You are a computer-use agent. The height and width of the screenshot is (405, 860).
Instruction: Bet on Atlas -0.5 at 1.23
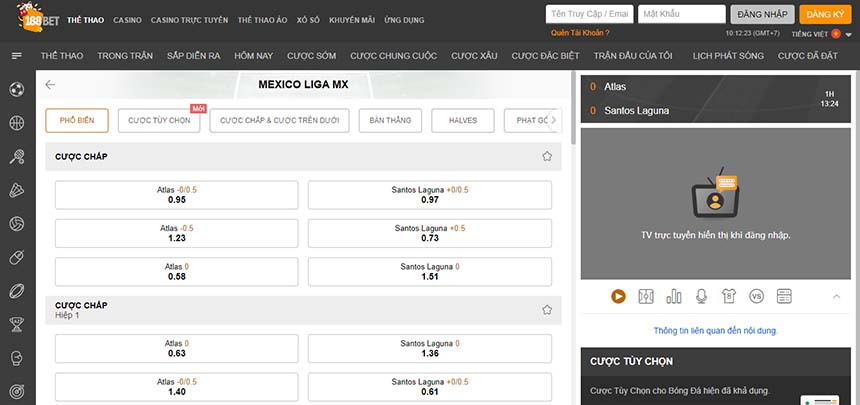pos(177,233)
